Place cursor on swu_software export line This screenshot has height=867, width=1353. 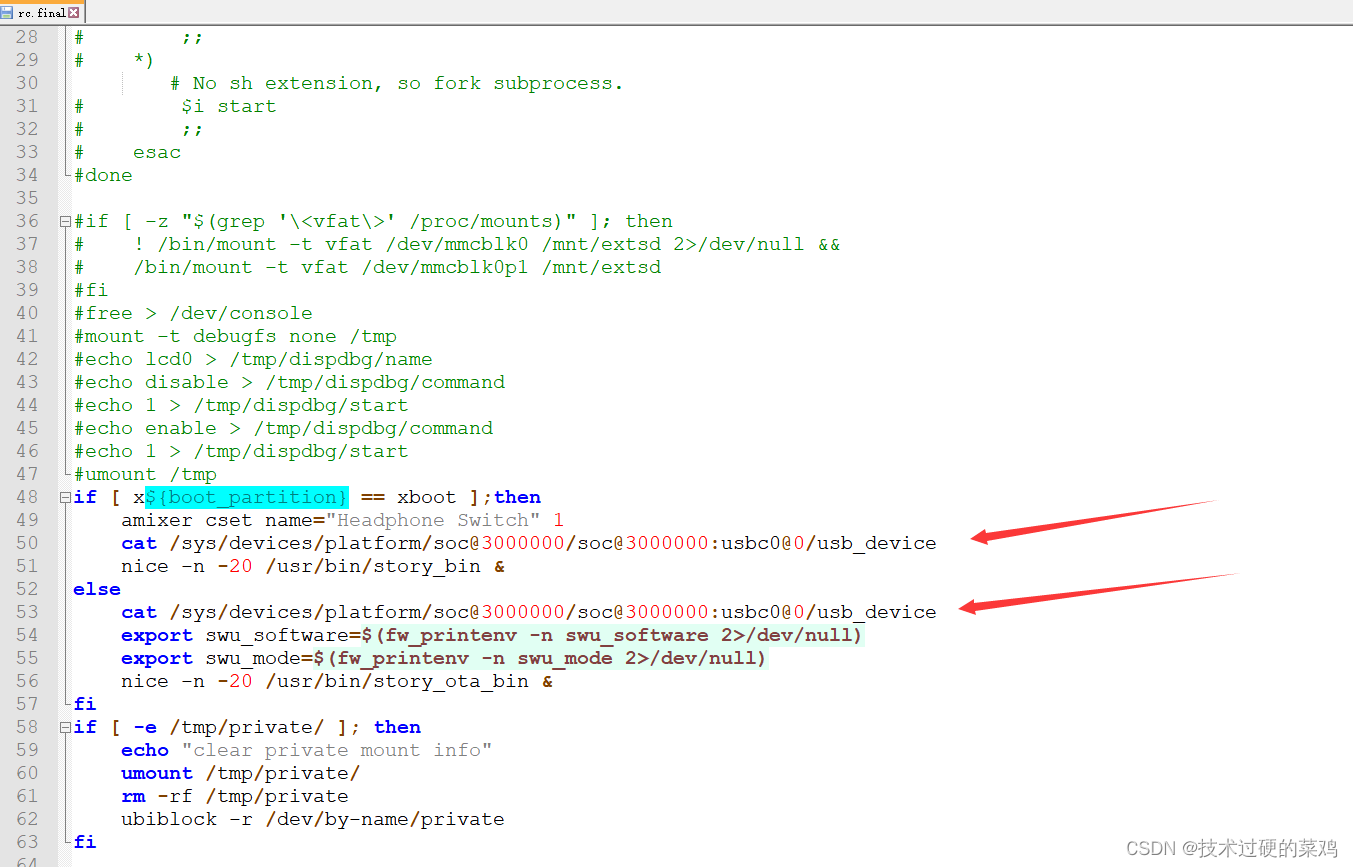coord(490,635)
